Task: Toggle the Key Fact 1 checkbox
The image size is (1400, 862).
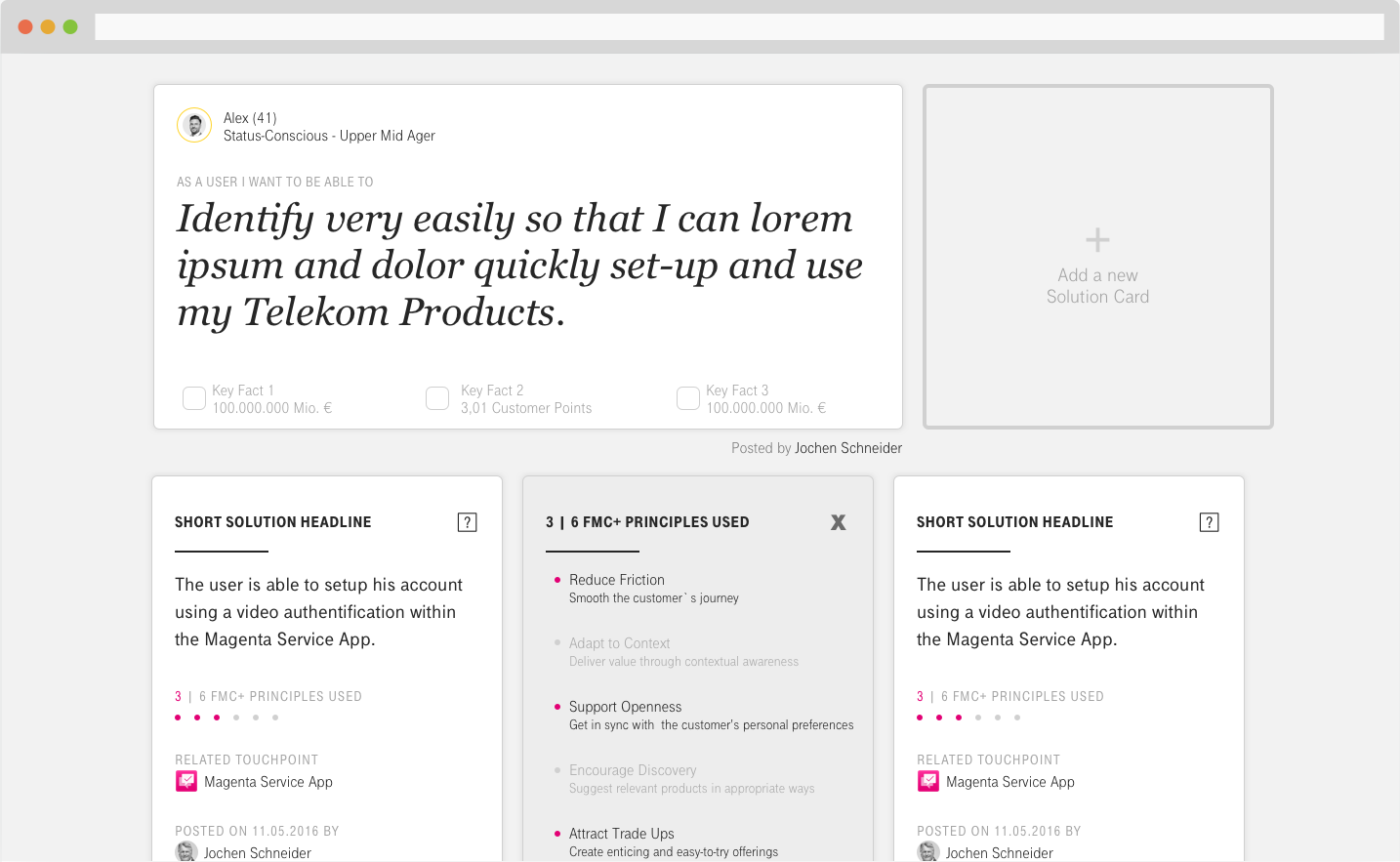Action: click(x=194, y=398)
